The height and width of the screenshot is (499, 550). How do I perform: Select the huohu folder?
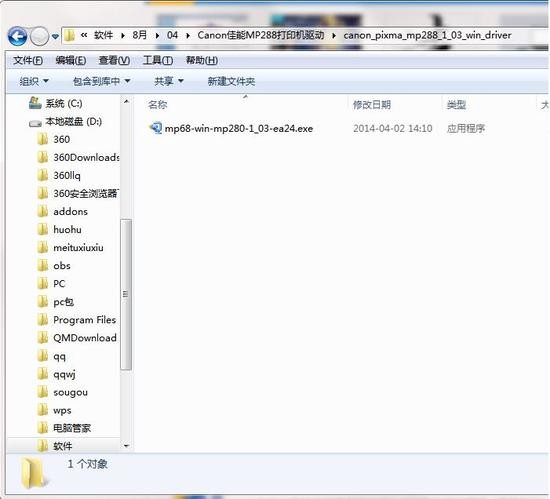pyautogui.click(x=67, y=229)
